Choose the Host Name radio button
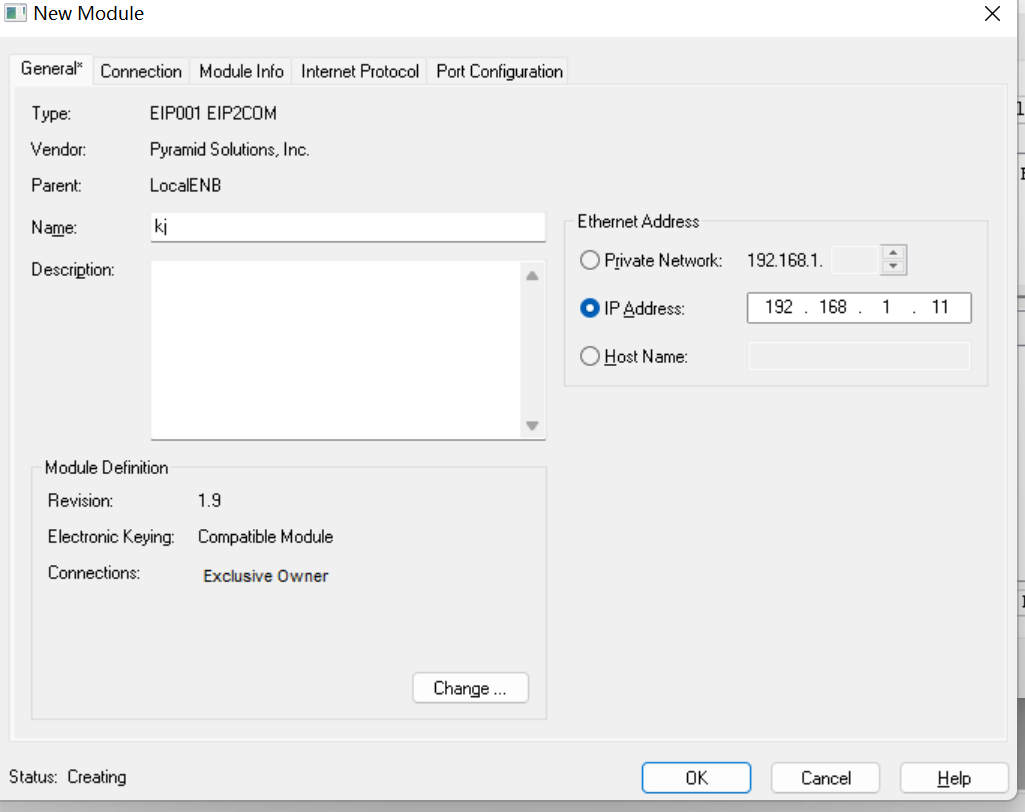 (590, 356)
